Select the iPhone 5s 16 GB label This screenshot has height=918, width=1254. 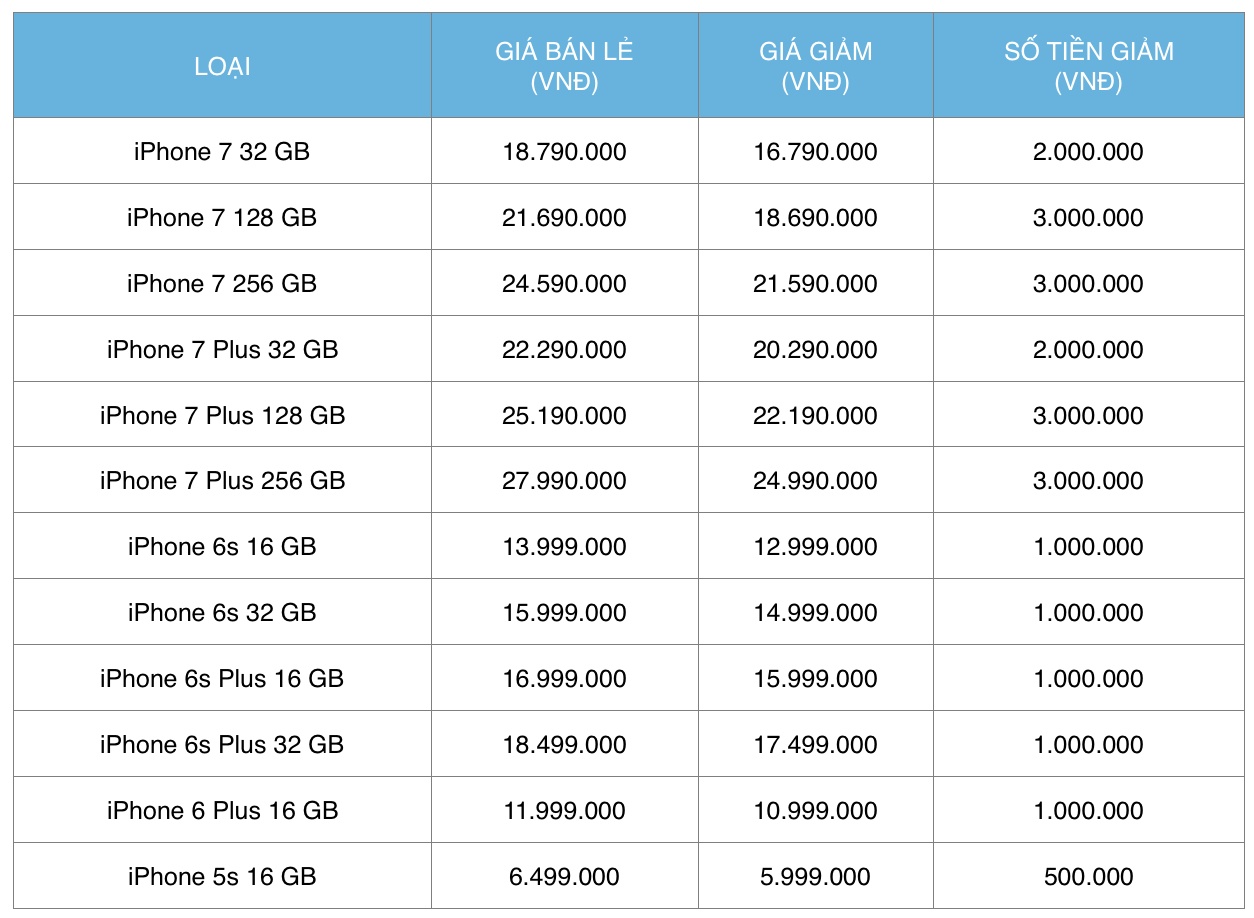click(222, 877)
